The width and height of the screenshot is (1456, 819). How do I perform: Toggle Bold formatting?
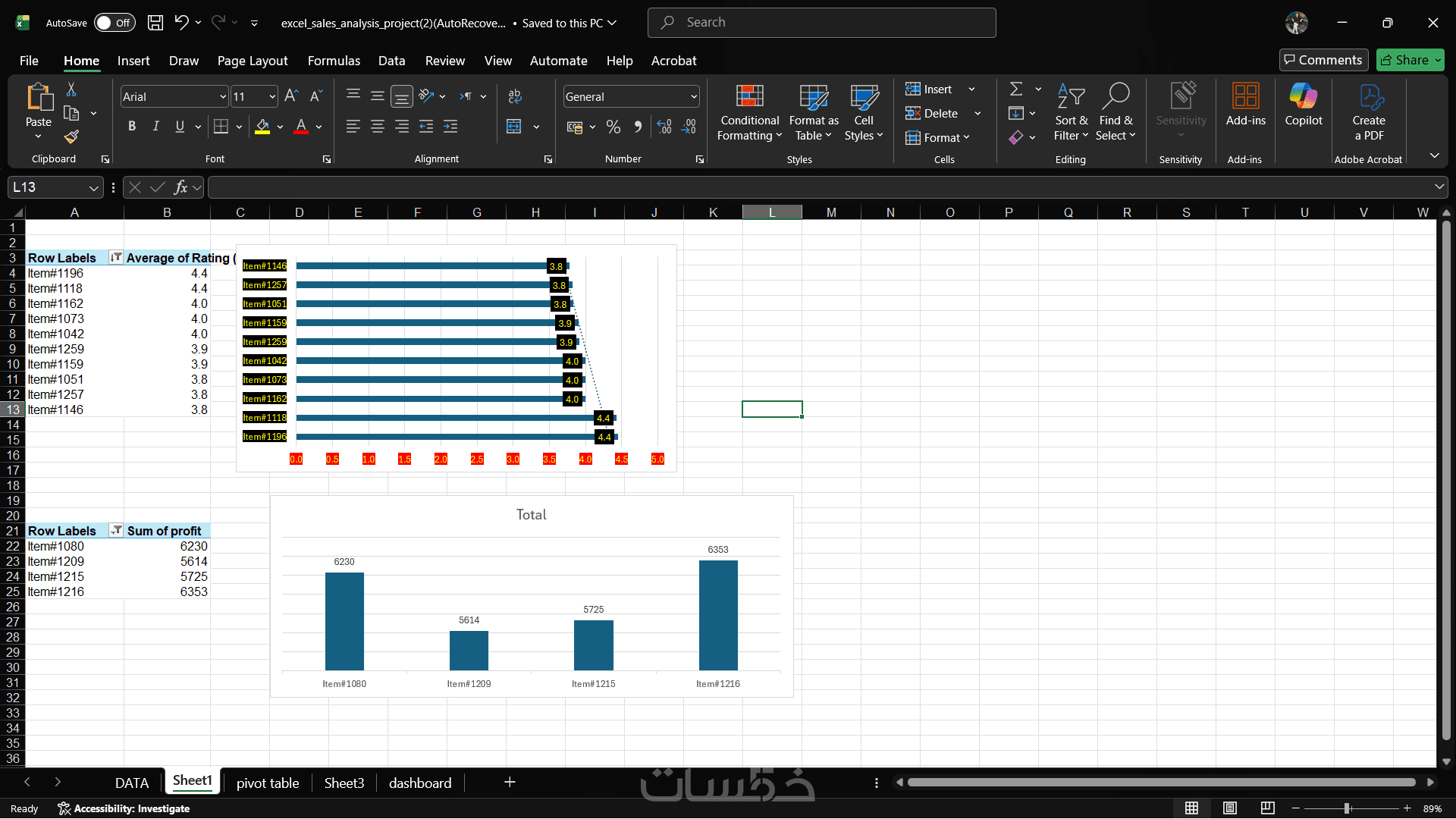(132, 127)
